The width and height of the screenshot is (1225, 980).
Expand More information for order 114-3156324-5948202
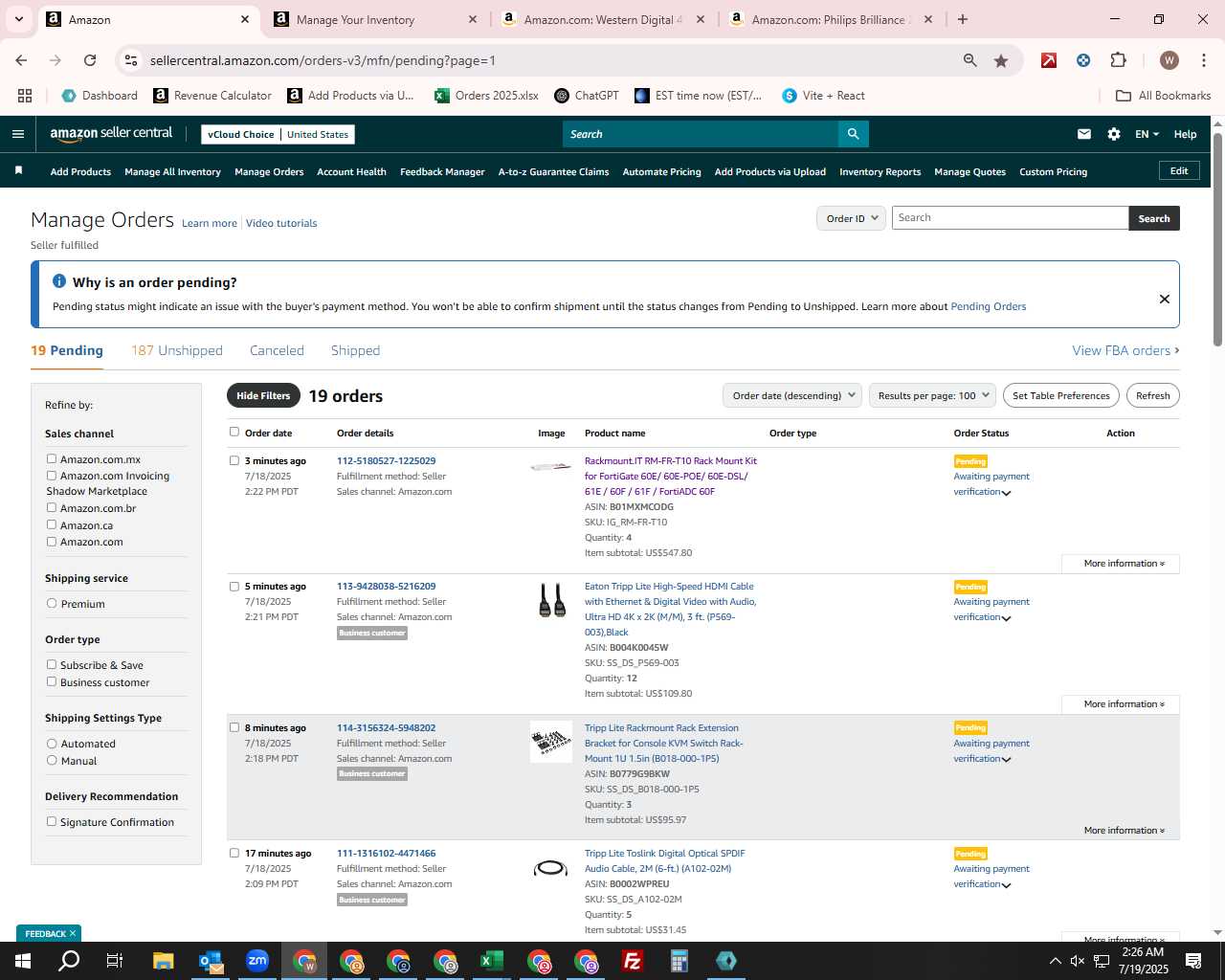pos(1121,831)
